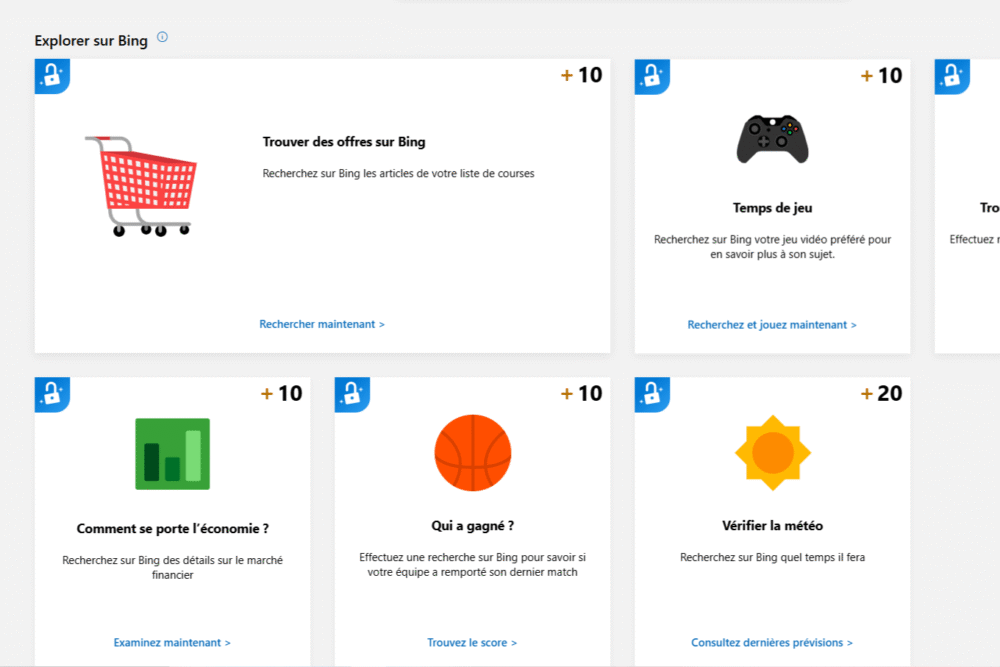This screenshot has width=1000, height=667.
Task: Open the Examinez maintenant link
Action: pos(172,642)
